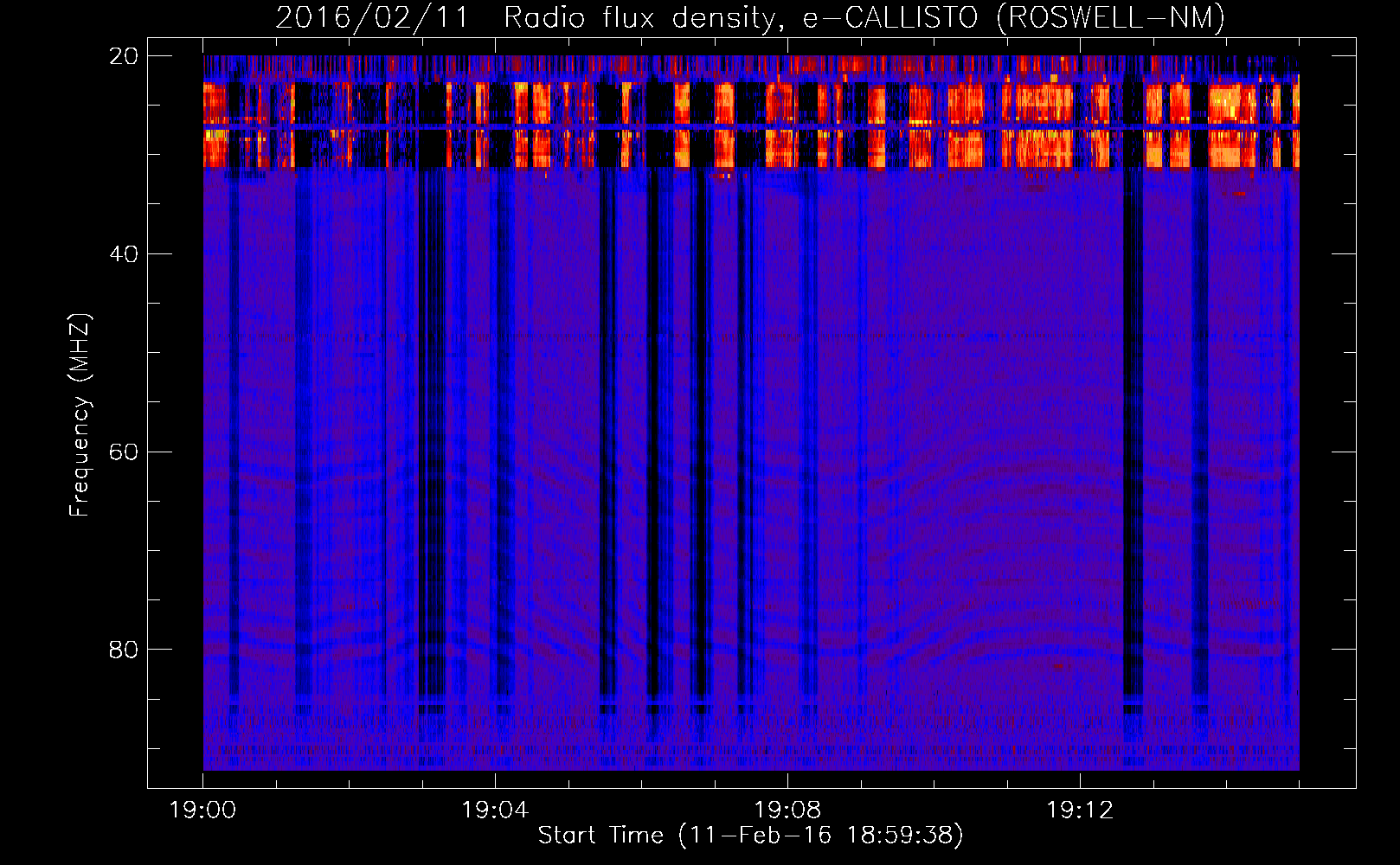1400x865 pixels.
Task: Click the 19:00 time tick label
Action: coord(203,811)
